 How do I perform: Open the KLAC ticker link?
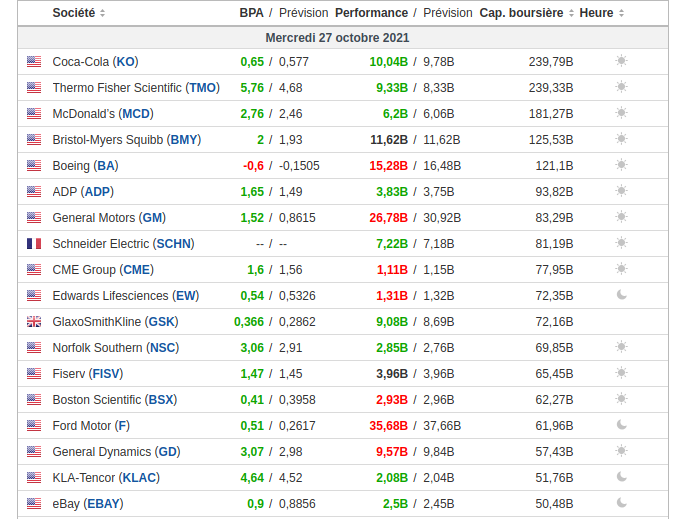pos(139,478)
